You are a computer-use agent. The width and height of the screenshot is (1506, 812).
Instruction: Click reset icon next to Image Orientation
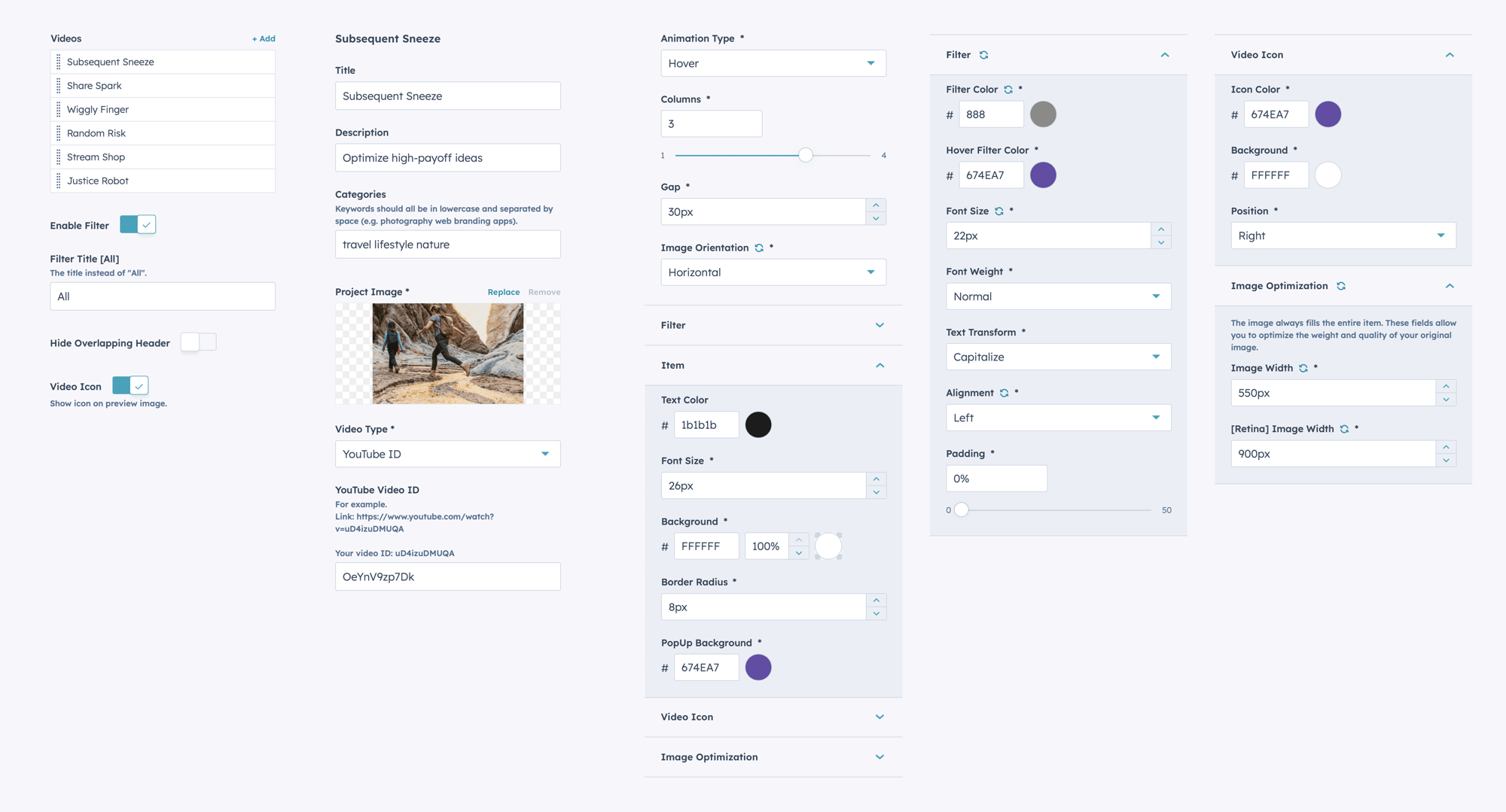pyautogui.click(x=759, y=248)
